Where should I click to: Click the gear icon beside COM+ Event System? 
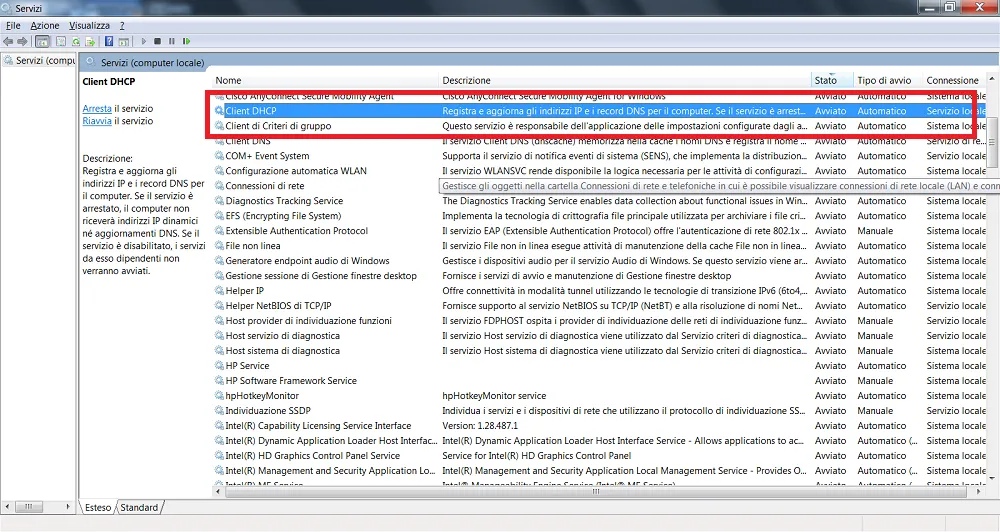coord(219,156)
